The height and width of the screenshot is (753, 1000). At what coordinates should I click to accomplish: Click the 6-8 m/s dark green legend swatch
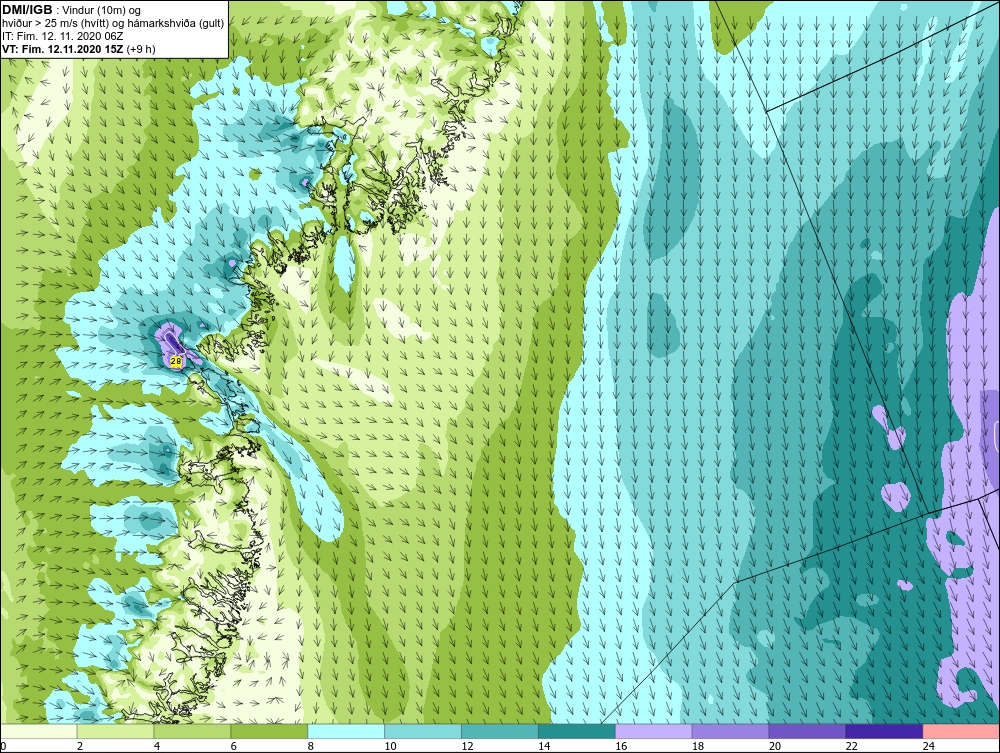tap(269, 731)
